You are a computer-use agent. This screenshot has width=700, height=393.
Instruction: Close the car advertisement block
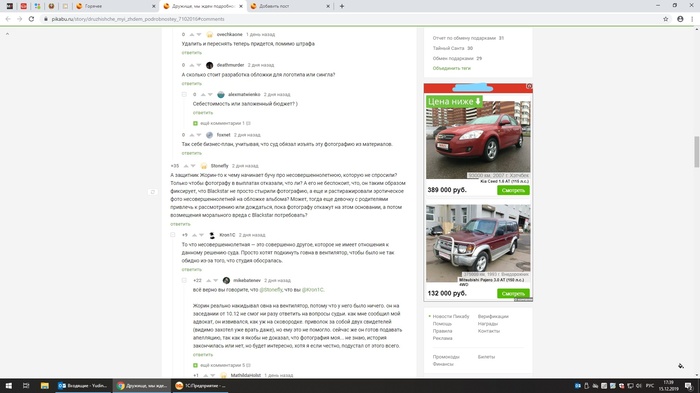[x=529, y=86]
